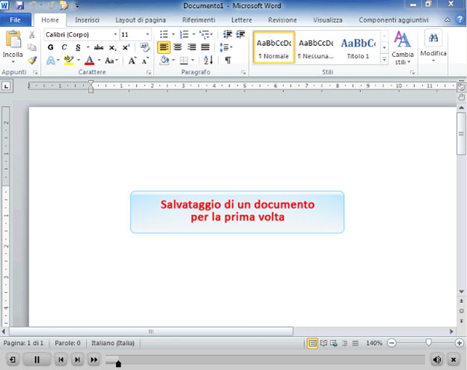This screenshot has height=370, width=467.
Task: Click the zoom slider handle
Action: point(429,342)
